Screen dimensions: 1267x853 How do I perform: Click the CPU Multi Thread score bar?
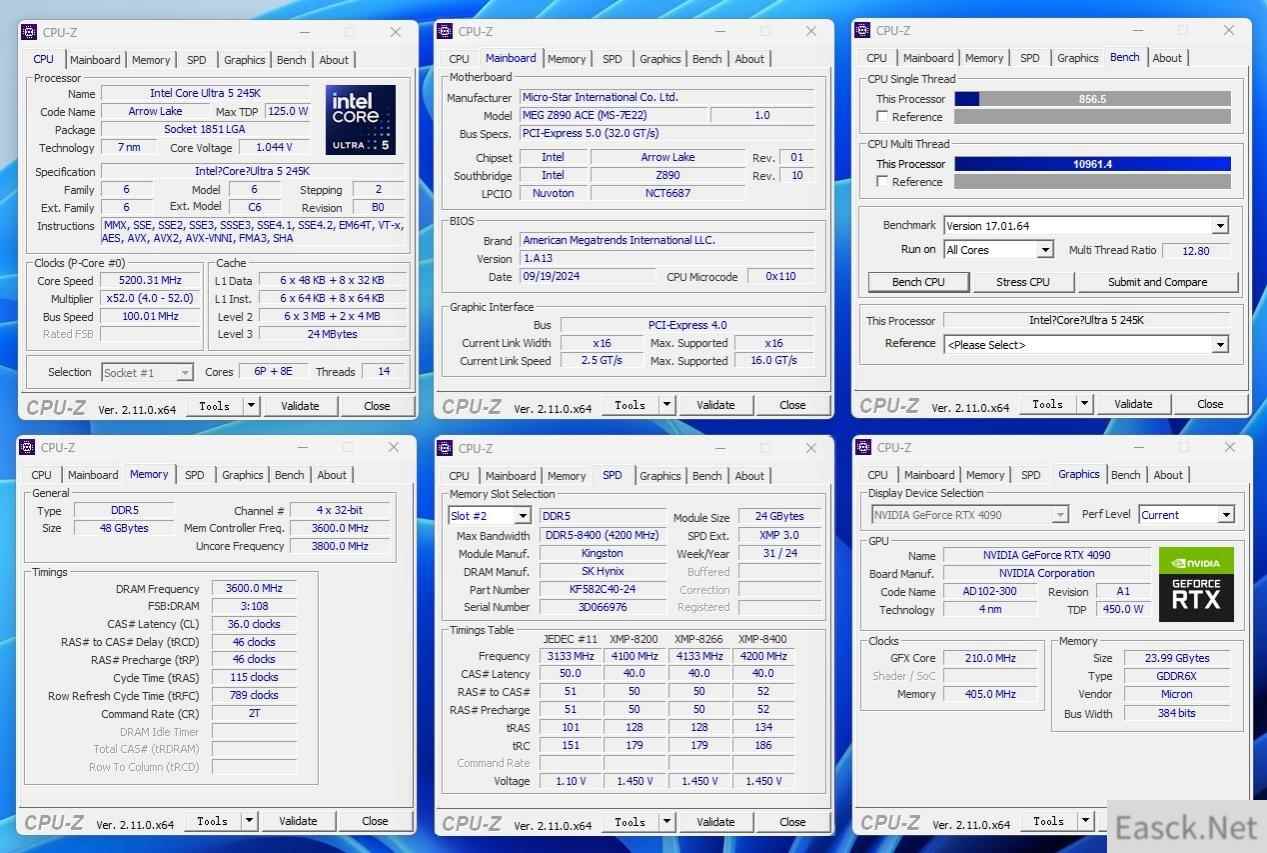(x=1092, y=164)
